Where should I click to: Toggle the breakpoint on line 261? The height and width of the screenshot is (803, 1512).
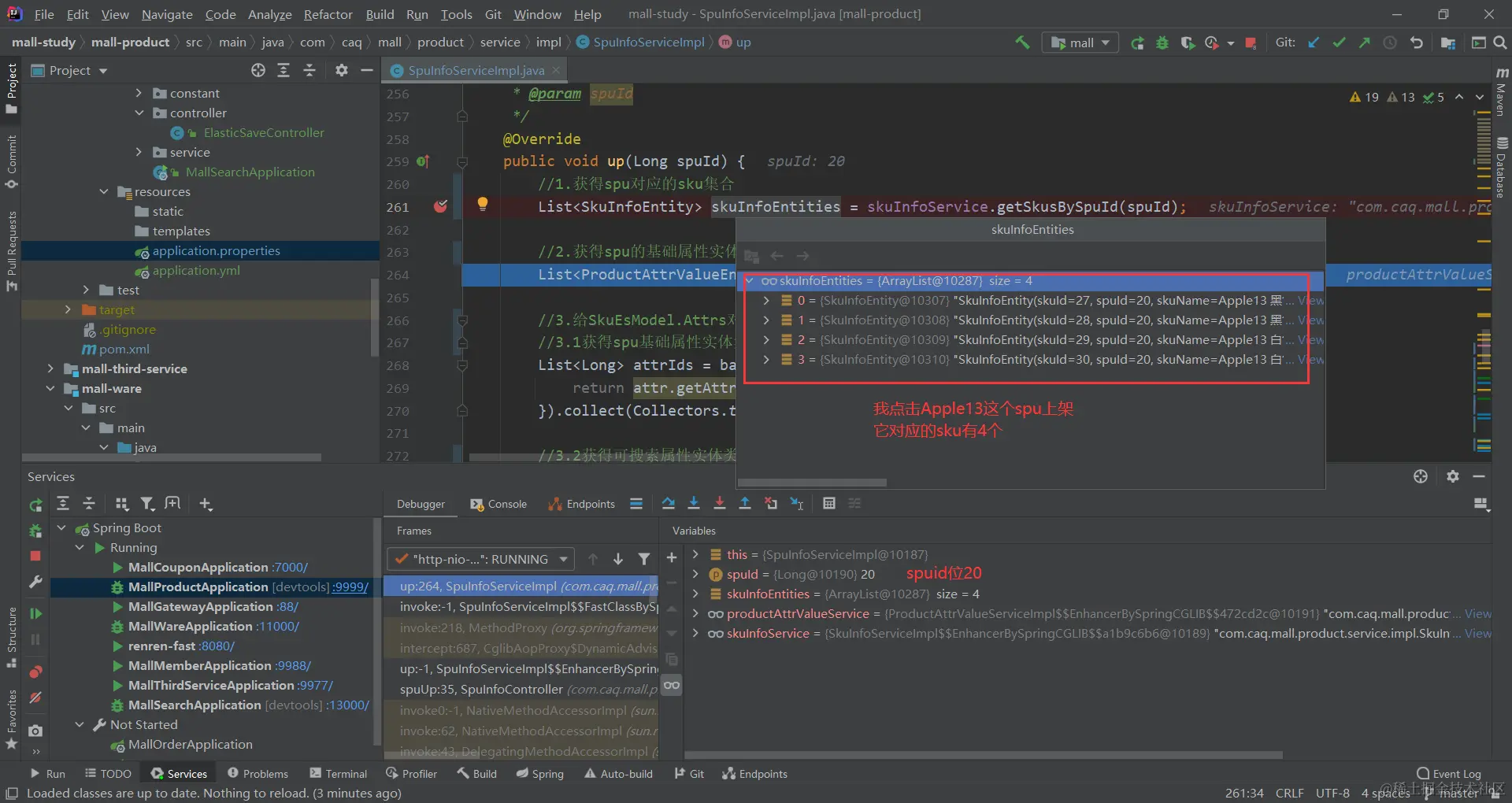pos(440,206)
